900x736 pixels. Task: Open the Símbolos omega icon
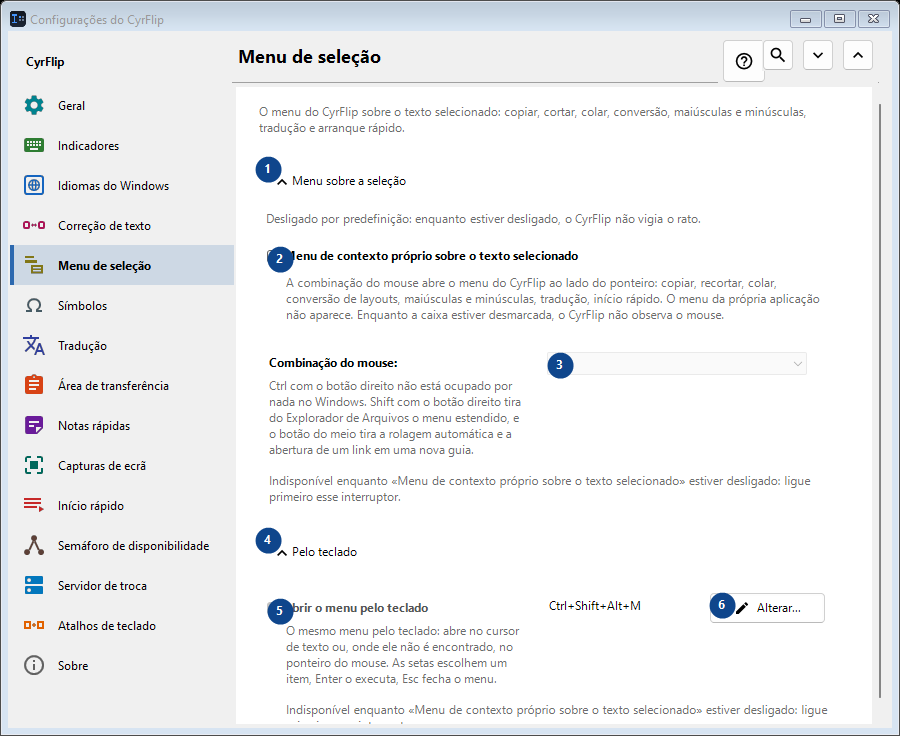(x=34, y=305)
